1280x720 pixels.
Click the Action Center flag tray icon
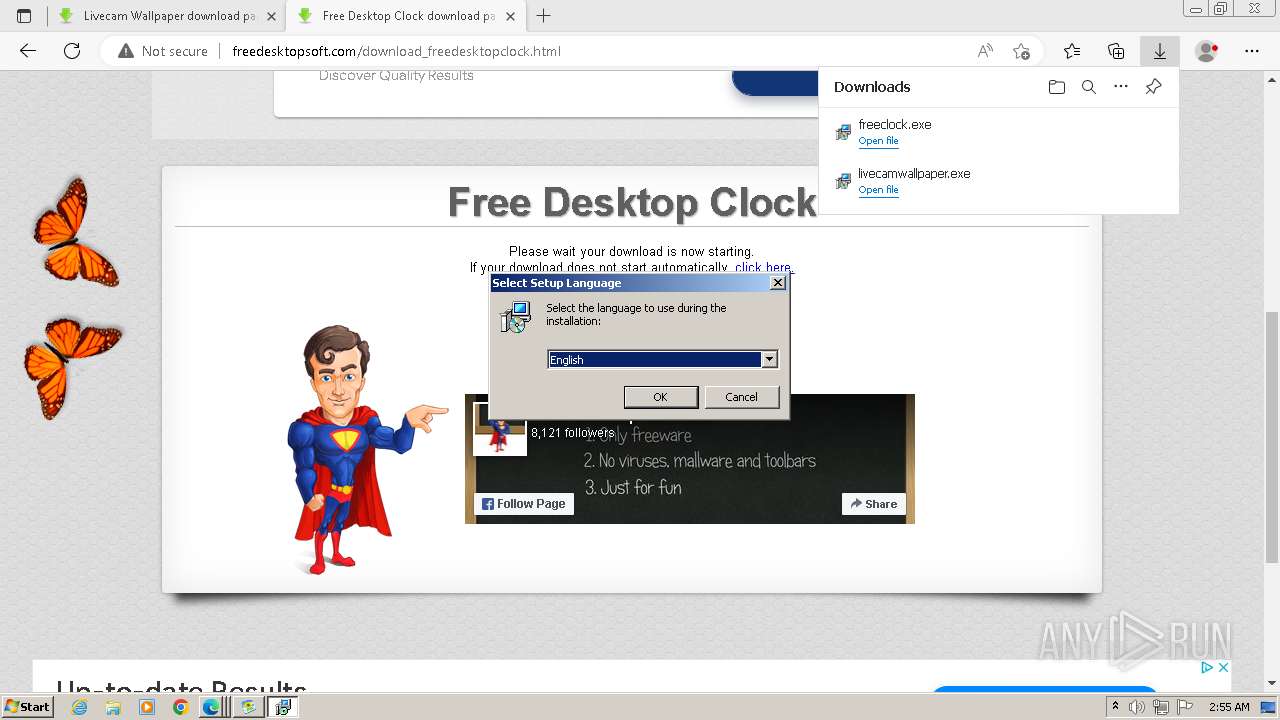click(1185, 707)
